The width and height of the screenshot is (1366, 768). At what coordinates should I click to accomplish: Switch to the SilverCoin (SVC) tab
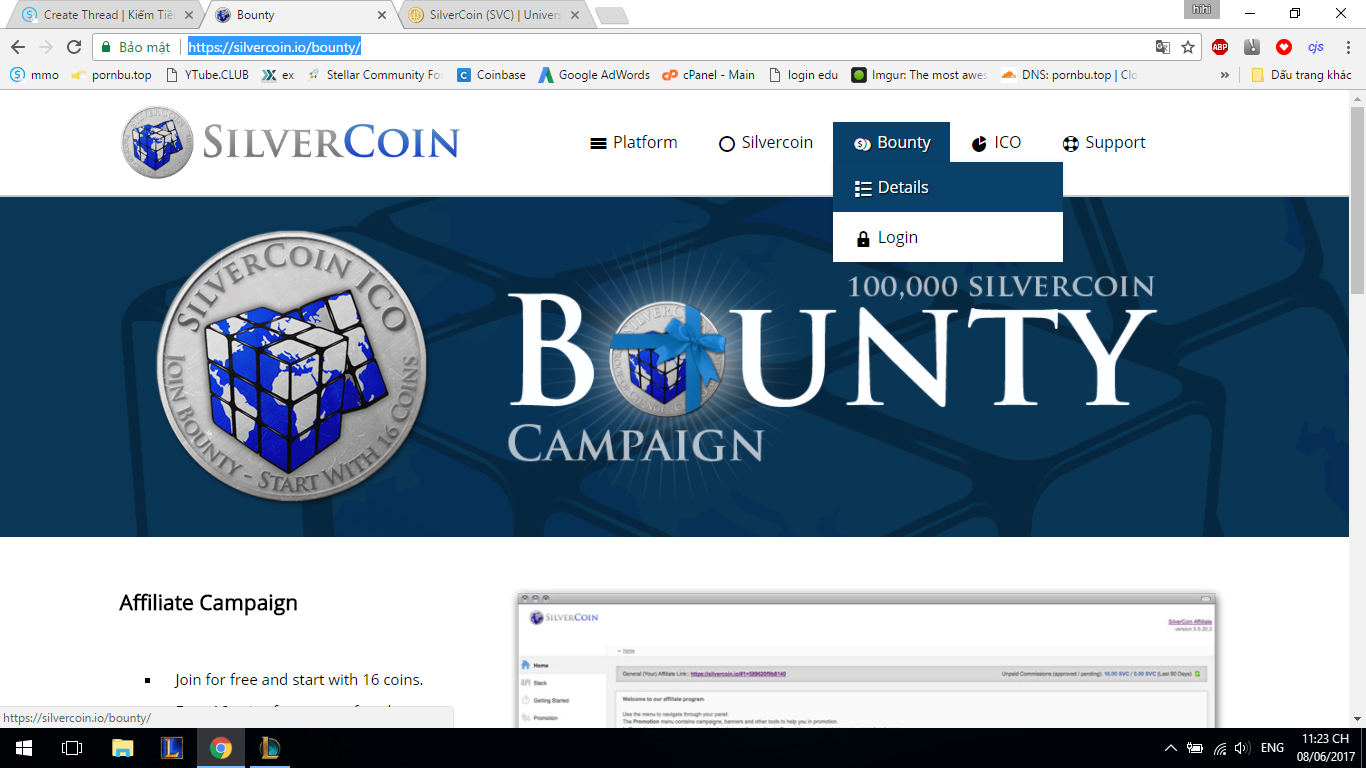(494, 15)
